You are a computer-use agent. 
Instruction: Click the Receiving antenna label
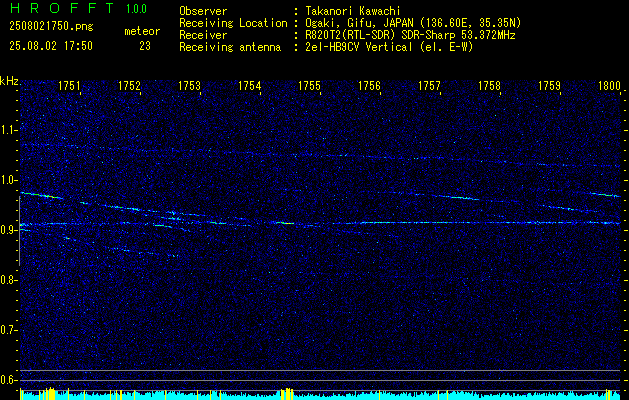[230, 47]
